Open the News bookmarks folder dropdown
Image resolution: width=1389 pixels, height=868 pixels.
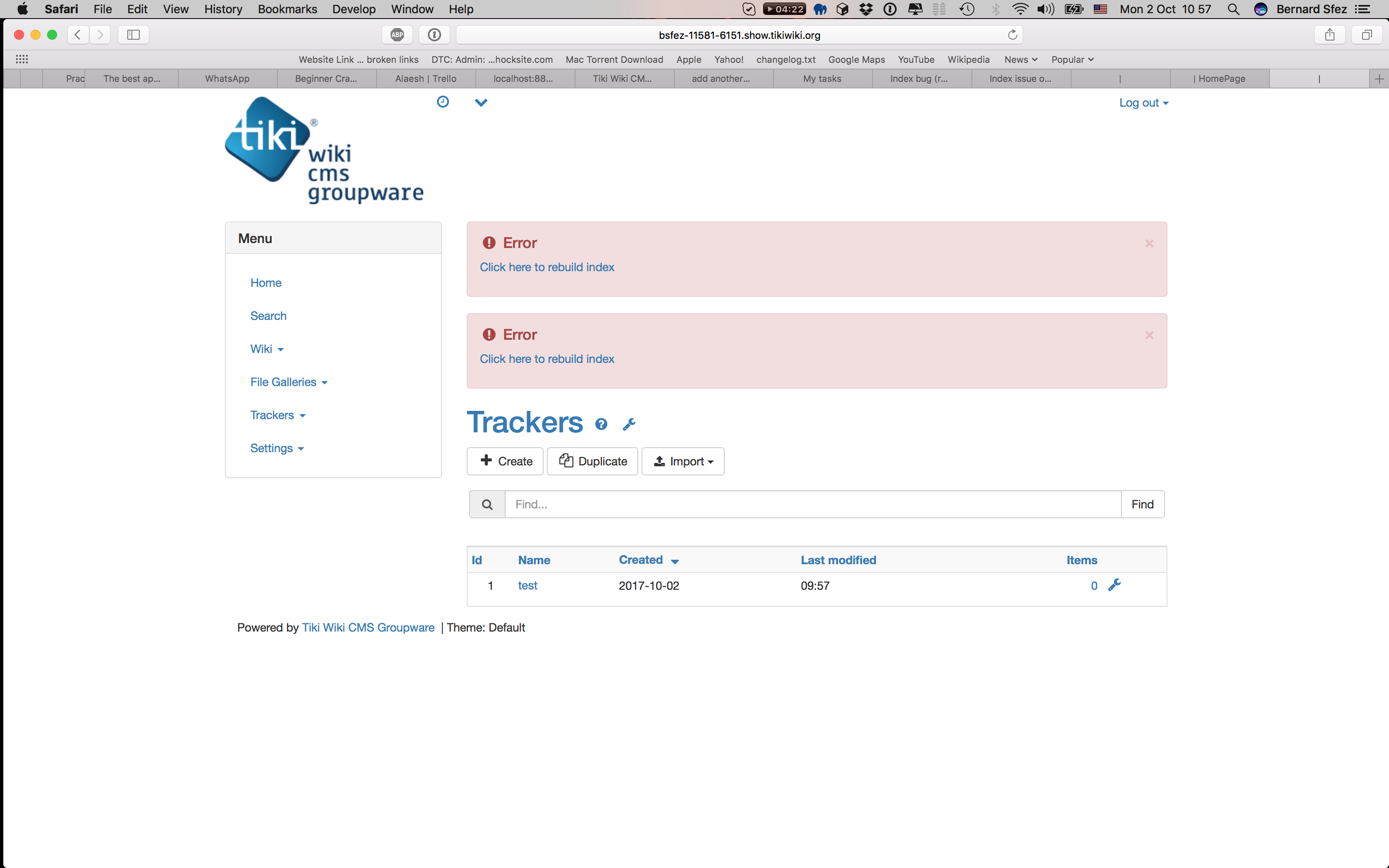[x=1021, y=59]
